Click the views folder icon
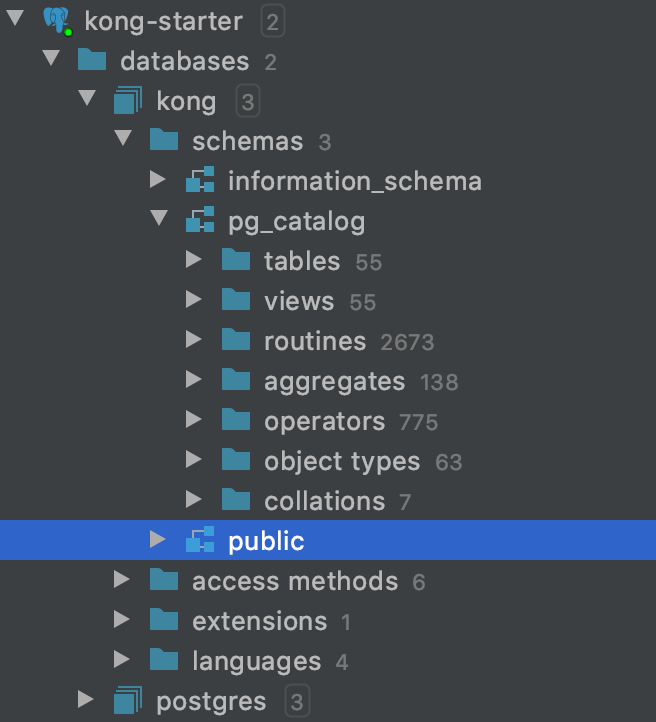Image resolution: width=656 pixels, height=722 pixels. [x=236, y=300]
